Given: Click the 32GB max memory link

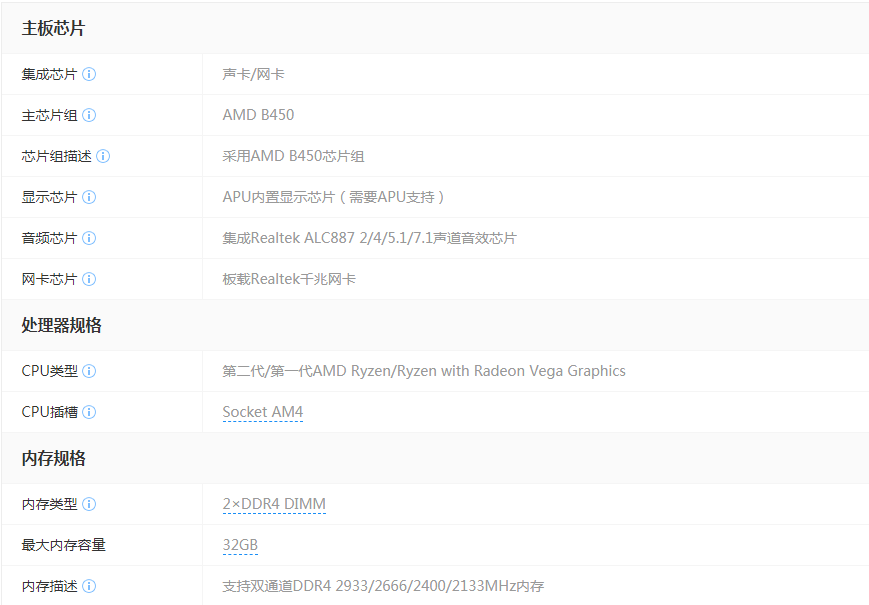Looking at the screenshot, I should click(x=240, y=545).
